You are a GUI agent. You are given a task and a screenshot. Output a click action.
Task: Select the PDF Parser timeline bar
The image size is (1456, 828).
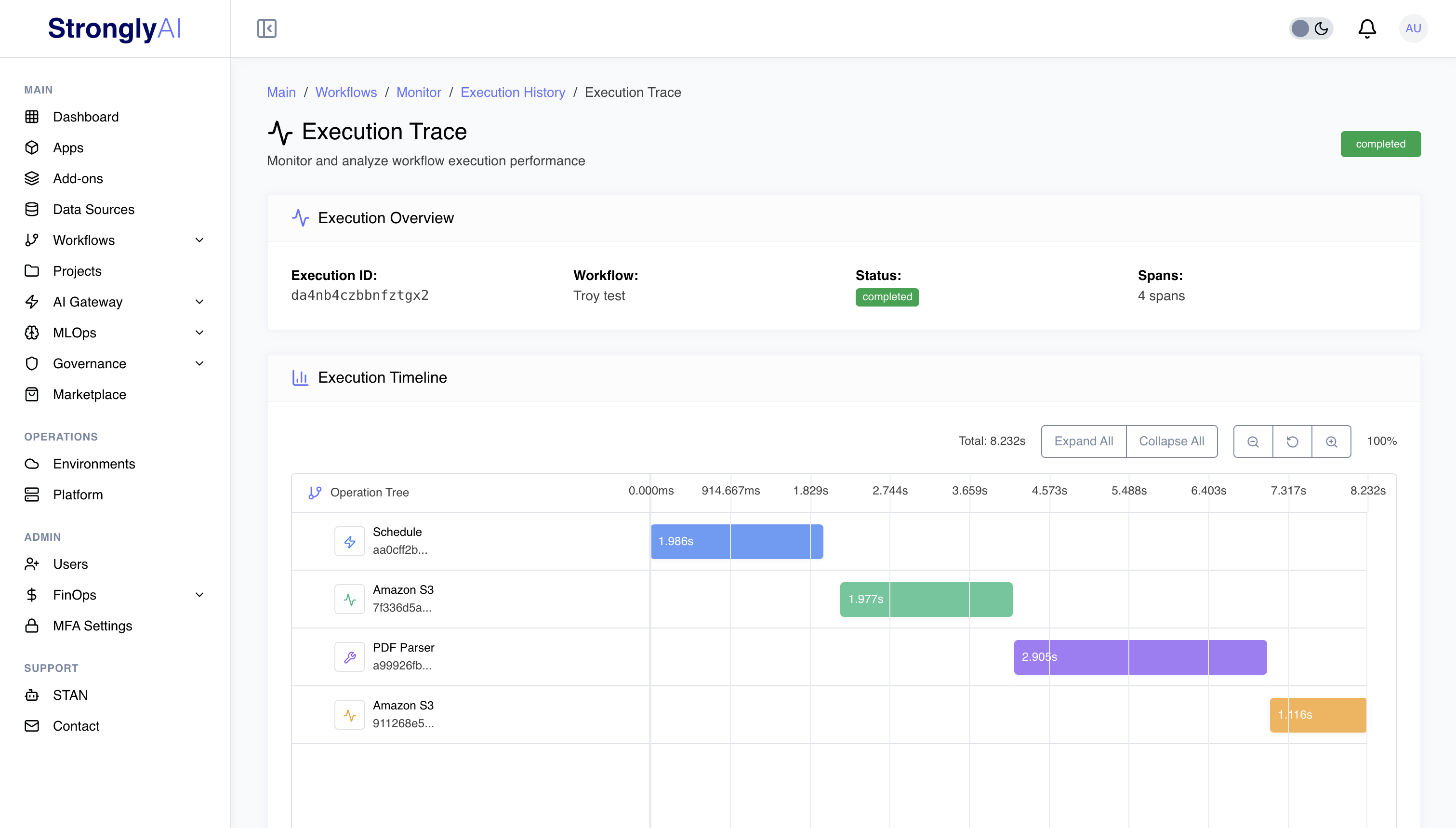(1139, 657)
